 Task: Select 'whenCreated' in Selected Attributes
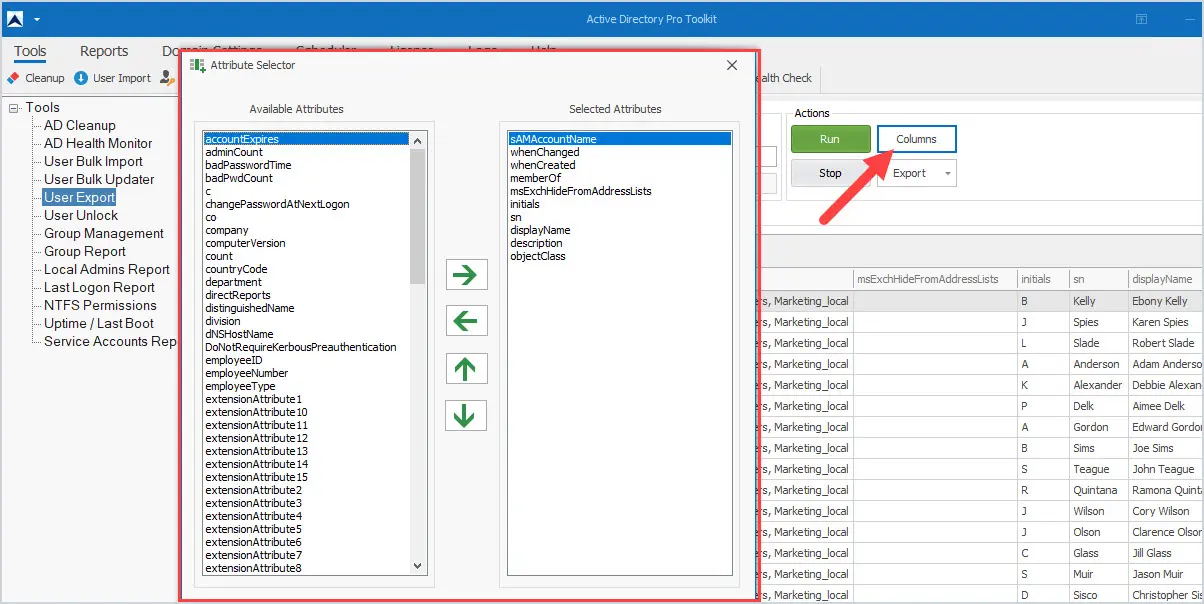(619, 165)
